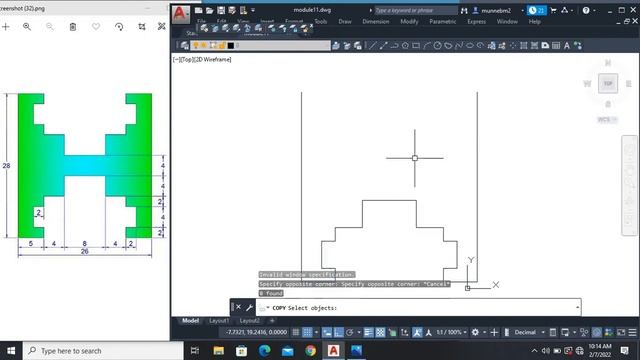Select the Polygon tool
640x360 pixels.
(x=405, y=46)
